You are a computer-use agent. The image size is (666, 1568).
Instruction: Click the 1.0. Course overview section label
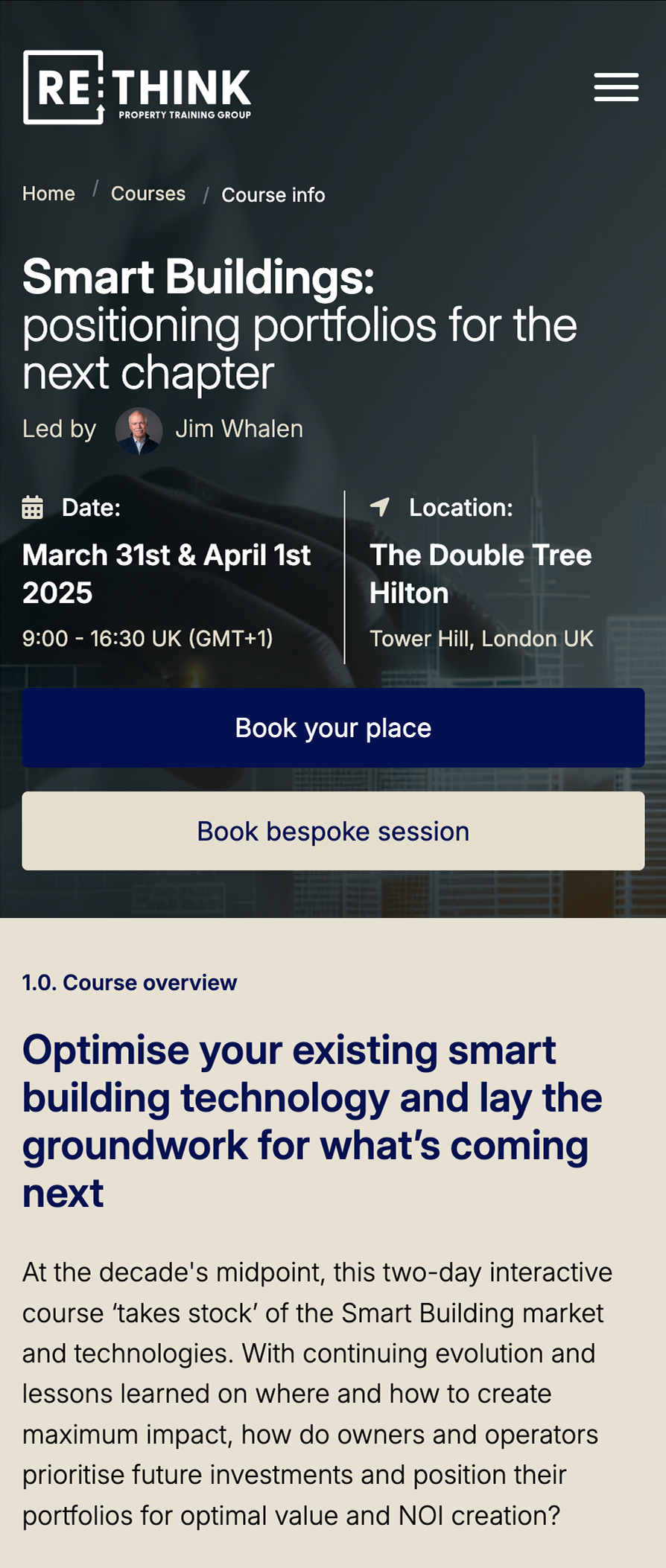(130, 983)
